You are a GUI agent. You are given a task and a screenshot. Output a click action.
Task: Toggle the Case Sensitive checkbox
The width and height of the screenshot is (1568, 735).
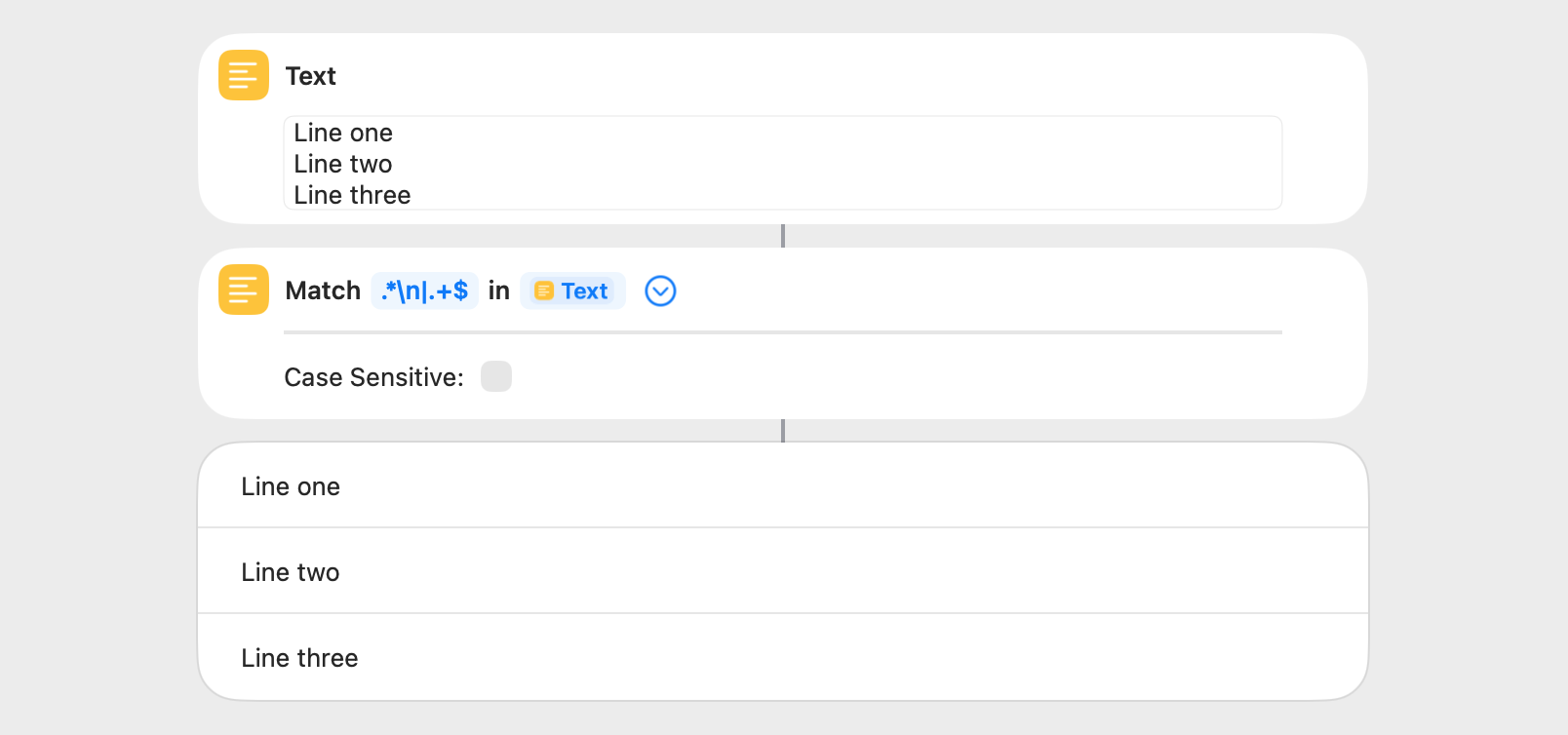495,376
